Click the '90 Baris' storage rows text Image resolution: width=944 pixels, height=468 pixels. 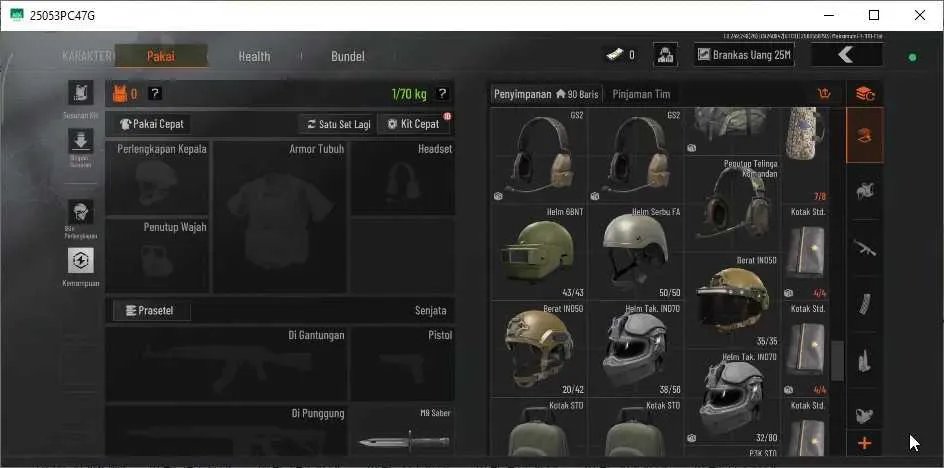point(583,94)
